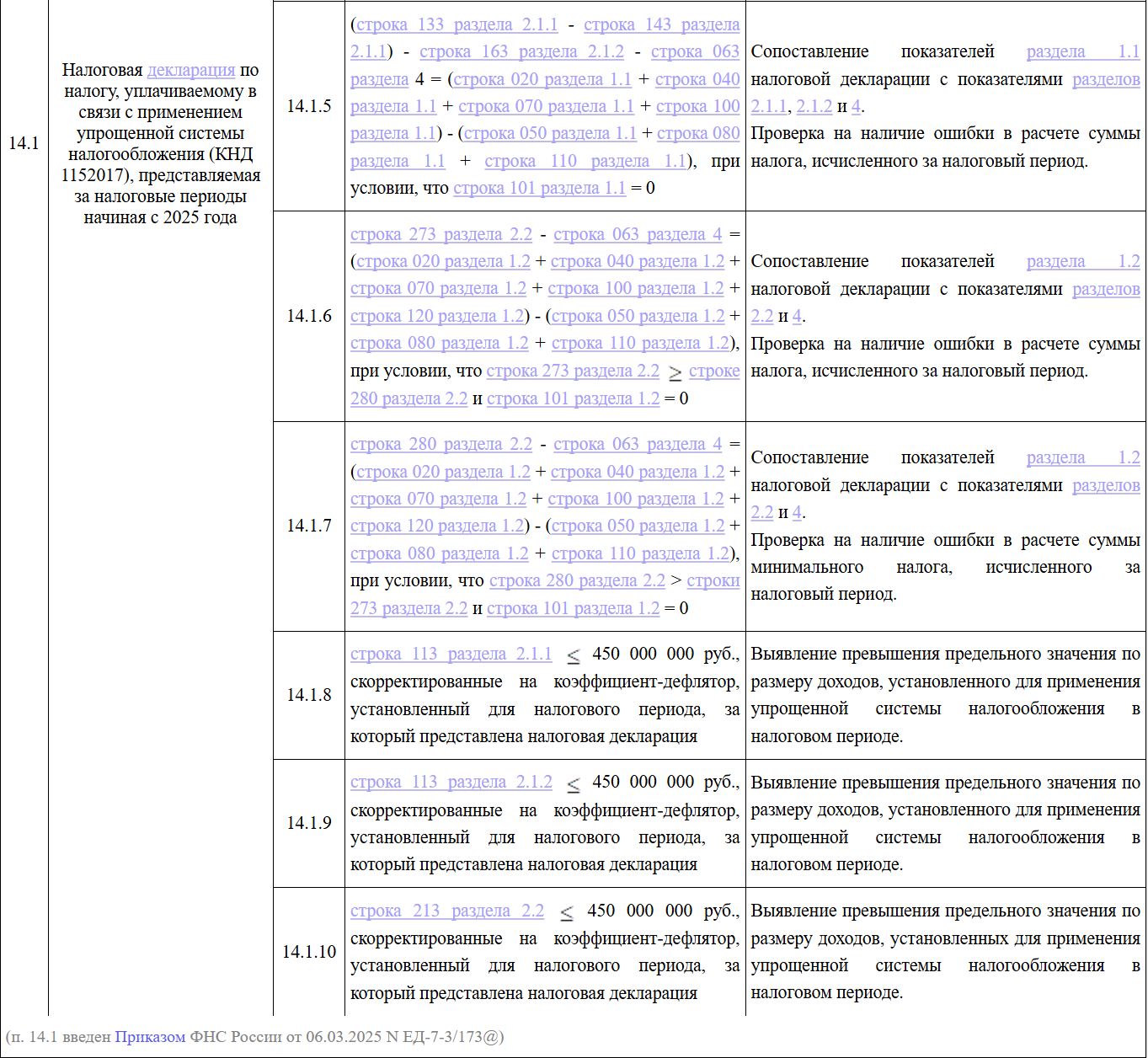
Task: Open the декларация hyperlink in row 14.1
Action: (x=191, y=70)
